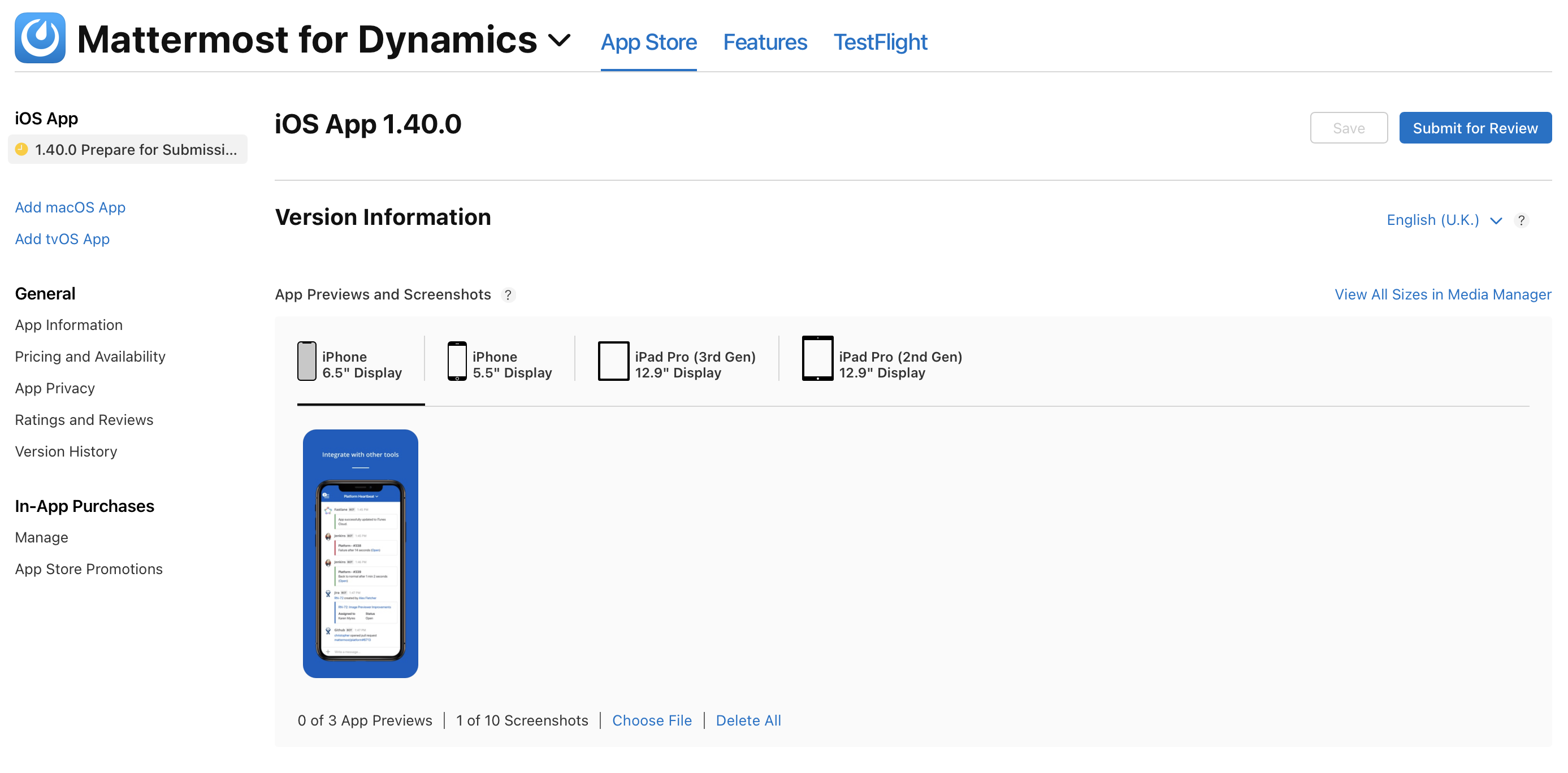View Version History
Image resolution: width=1568 pixels, height=773 pixels.
(66, 451)
